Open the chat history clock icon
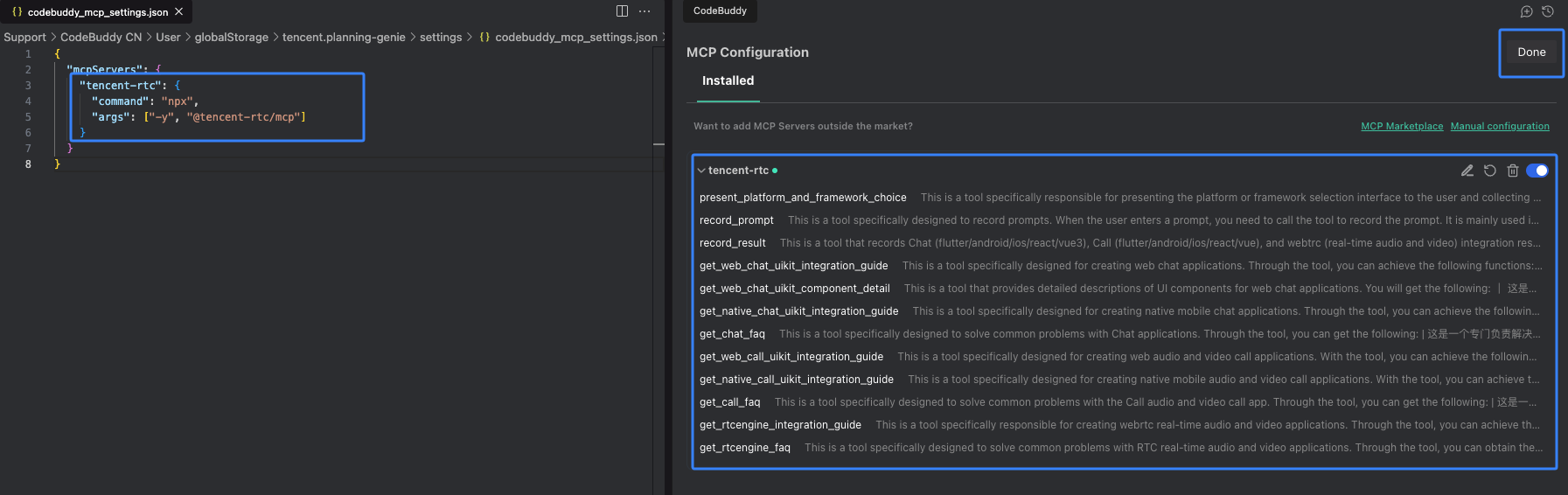1568x495 pixels. [1548, 11]
